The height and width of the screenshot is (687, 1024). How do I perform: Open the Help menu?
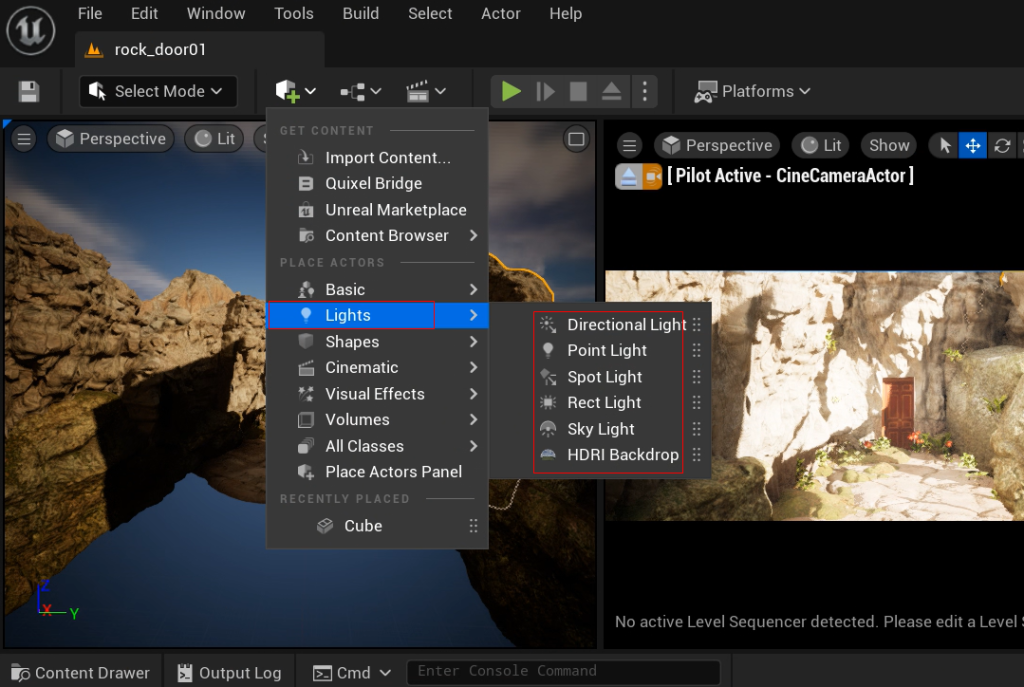566,14
